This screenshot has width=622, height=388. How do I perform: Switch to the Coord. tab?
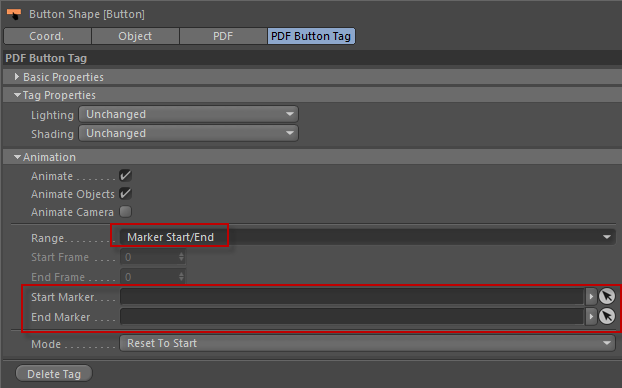[47, 36]
